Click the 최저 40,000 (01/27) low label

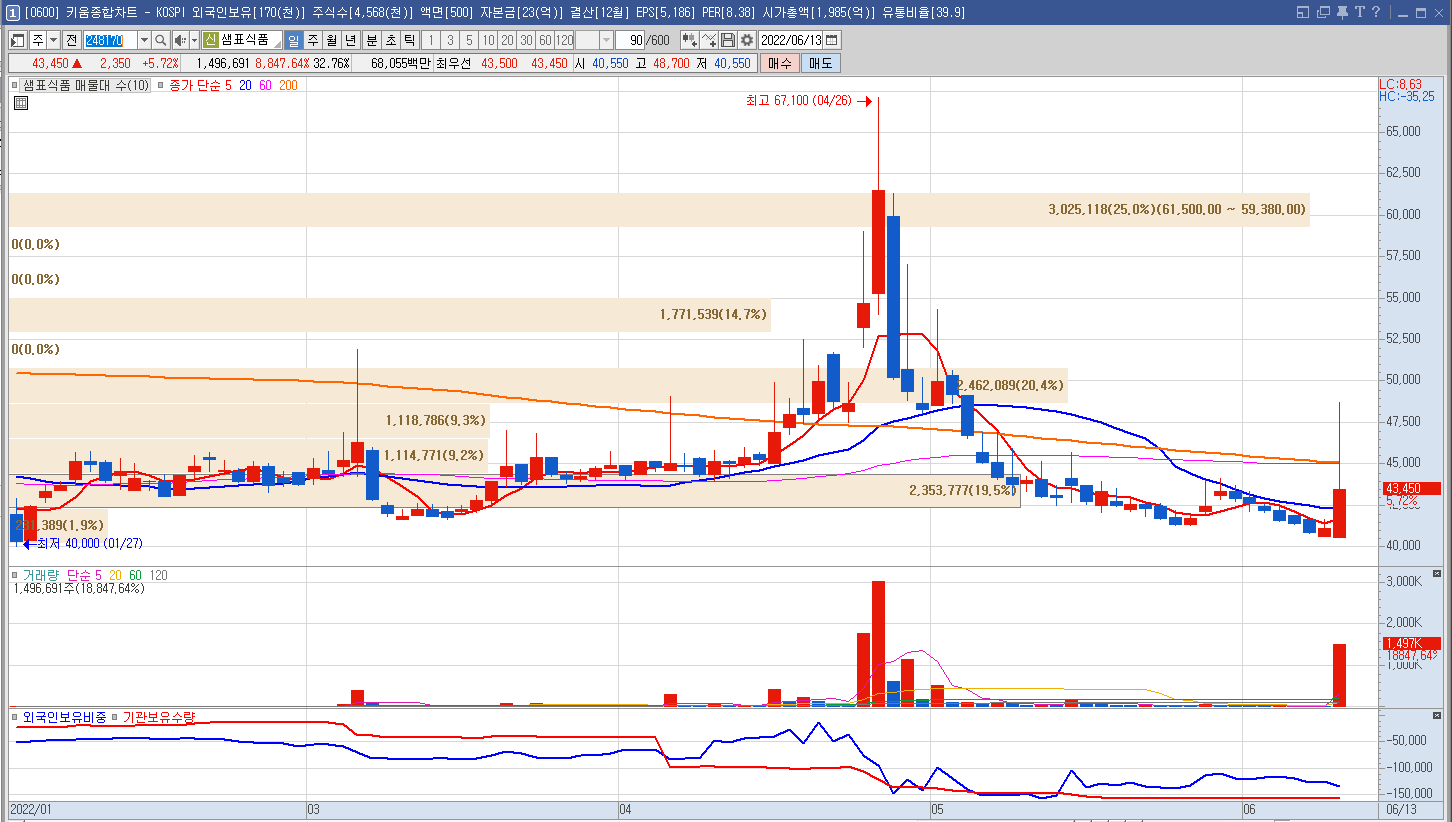[89, 543]
